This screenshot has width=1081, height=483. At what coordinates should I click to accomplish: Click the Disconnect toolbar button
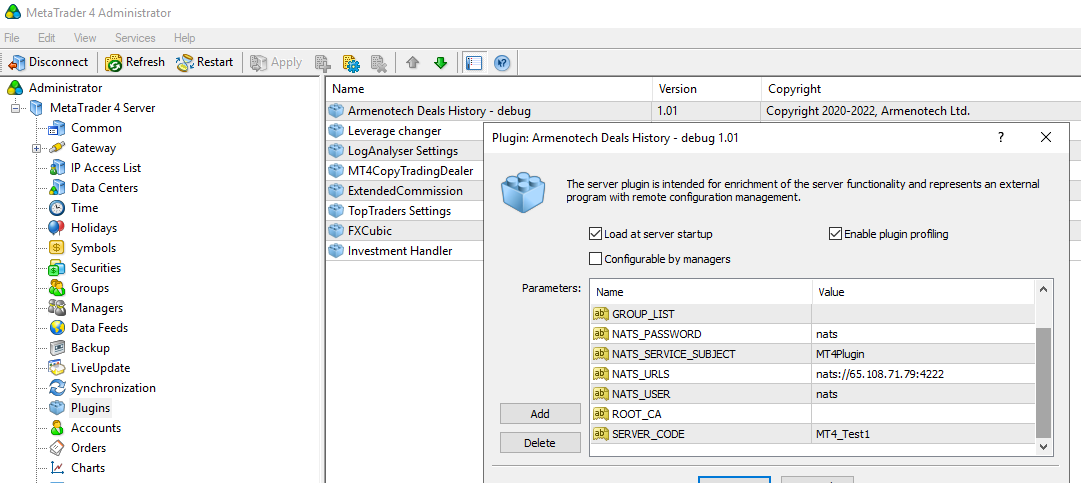pyautogui.click(x=48, y=62)
